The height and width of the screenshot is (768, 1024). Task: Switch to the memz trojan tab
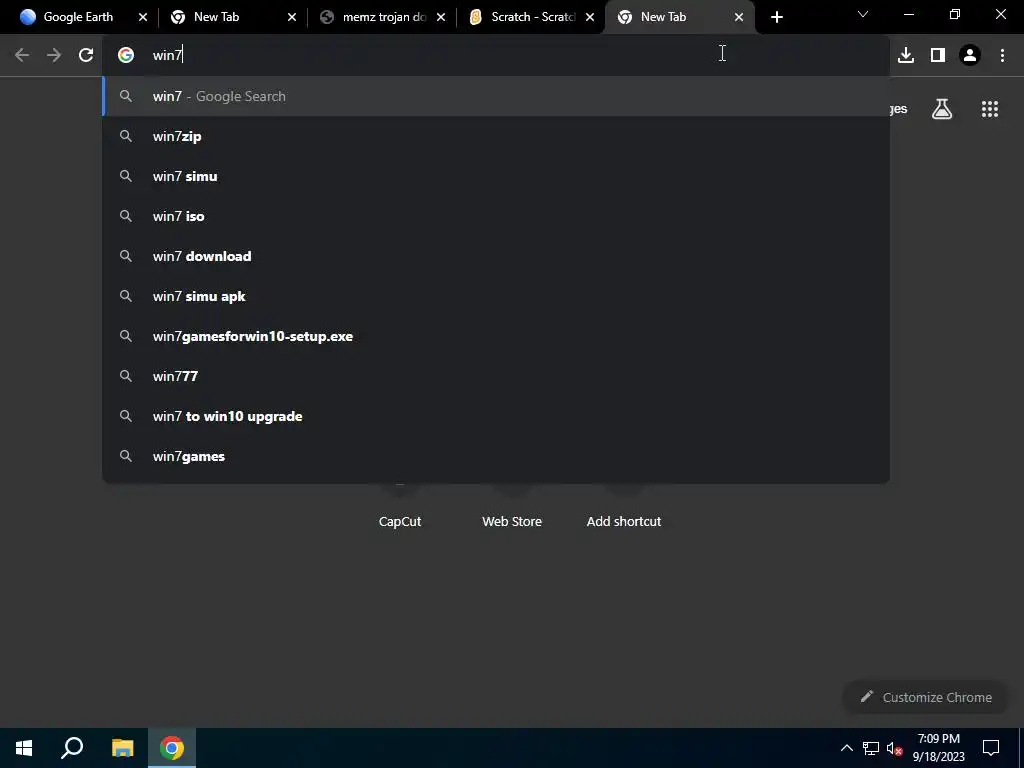coord(384,17)
